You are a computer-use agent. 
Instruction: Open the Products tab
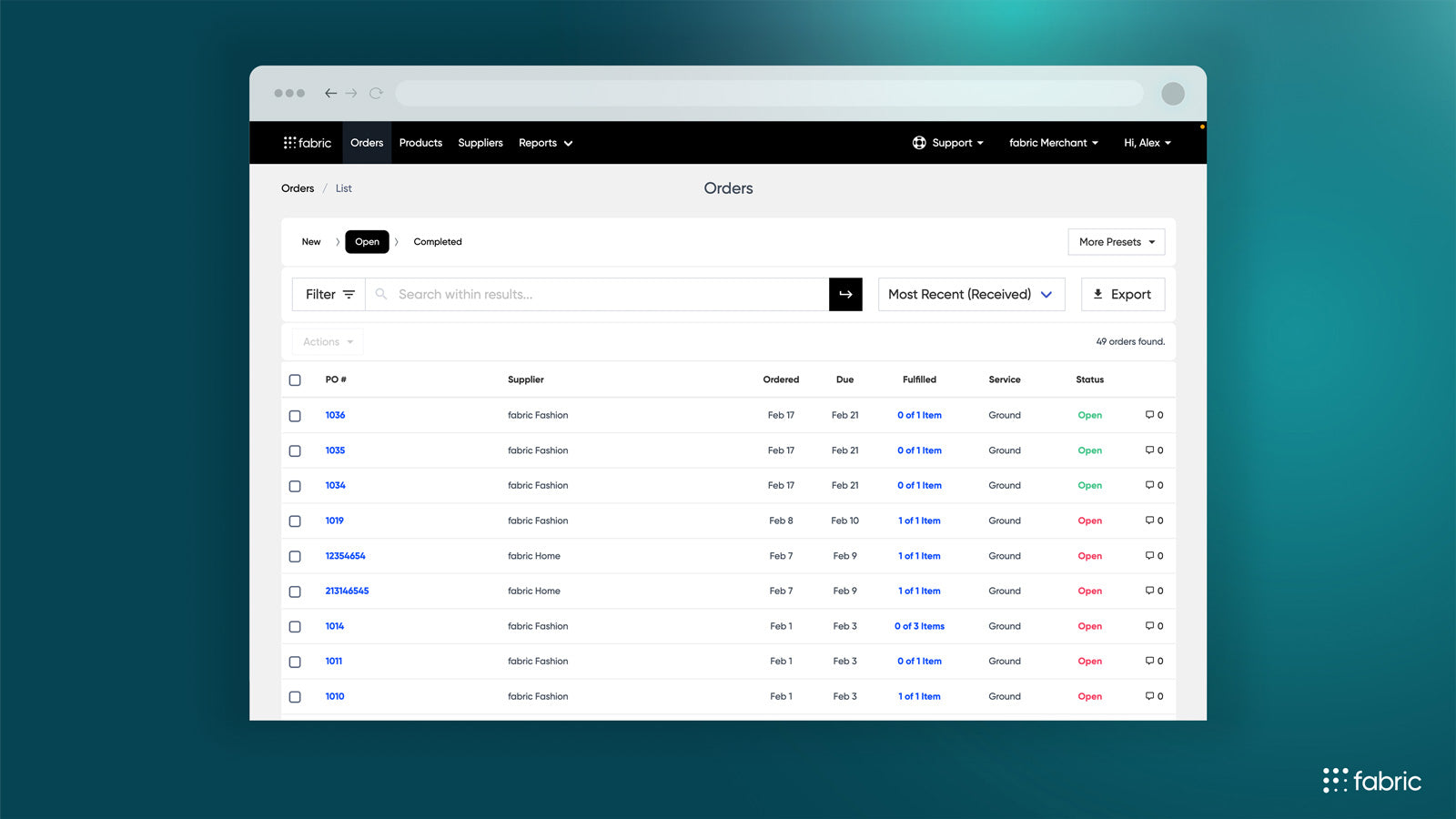point(420,143)
